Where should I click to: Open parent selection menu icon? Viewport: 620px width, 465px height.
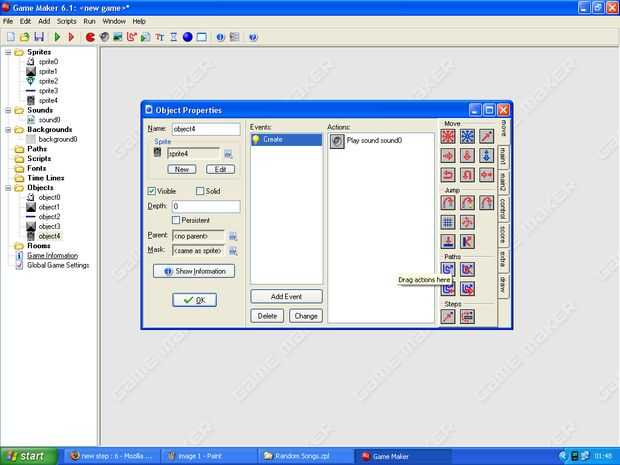pos(233,236)
